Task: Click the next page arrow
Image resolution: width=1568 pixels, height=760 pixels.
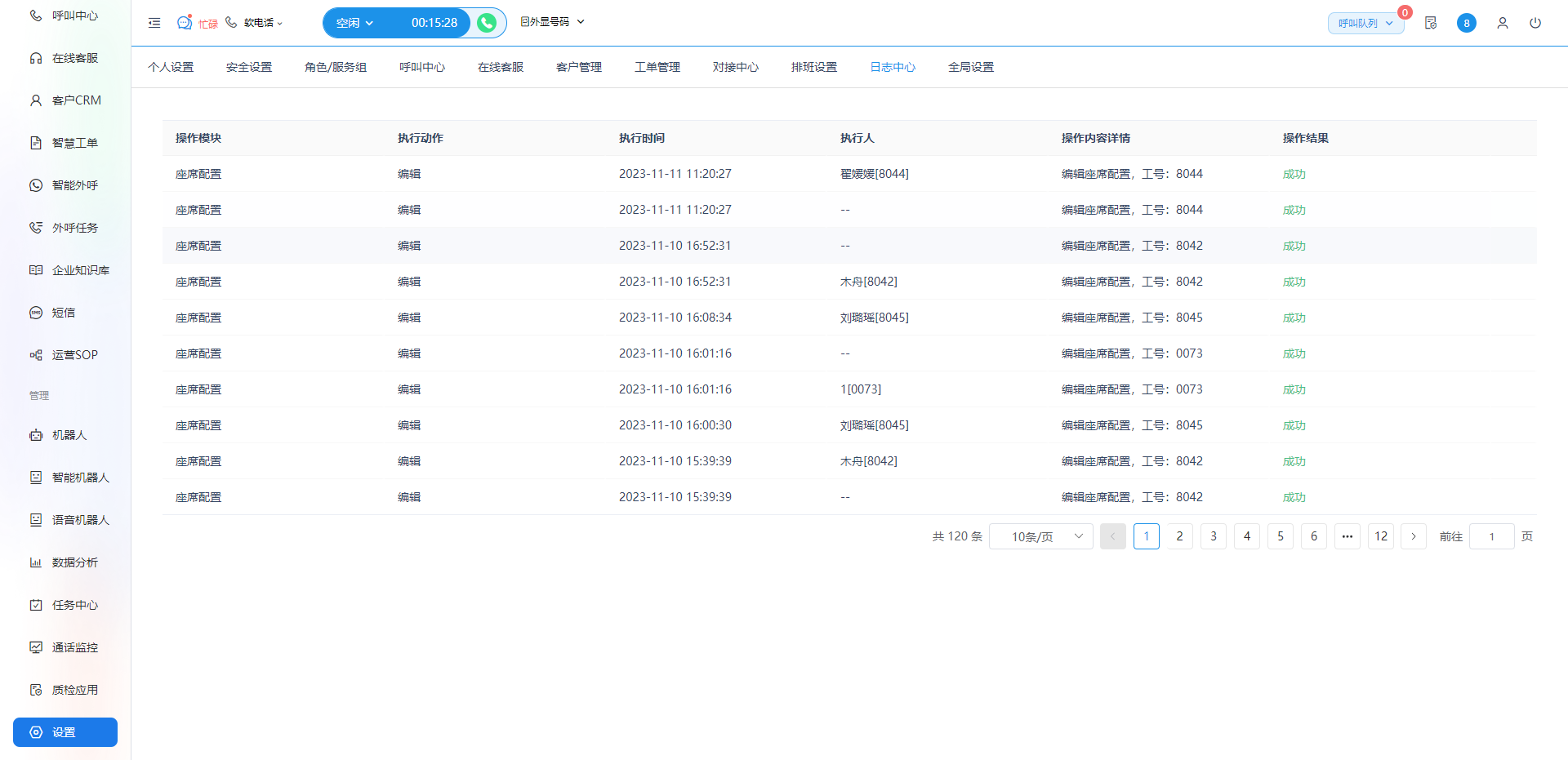Action: [1414, 536]
